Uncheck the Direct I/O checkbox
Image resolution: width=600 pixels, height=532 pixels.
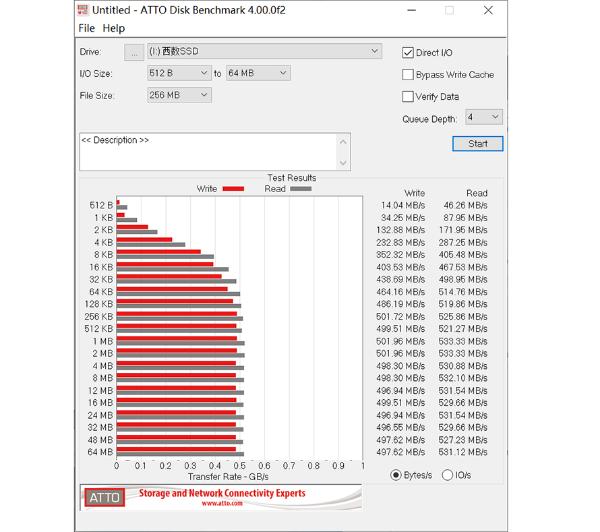[408, 53]
